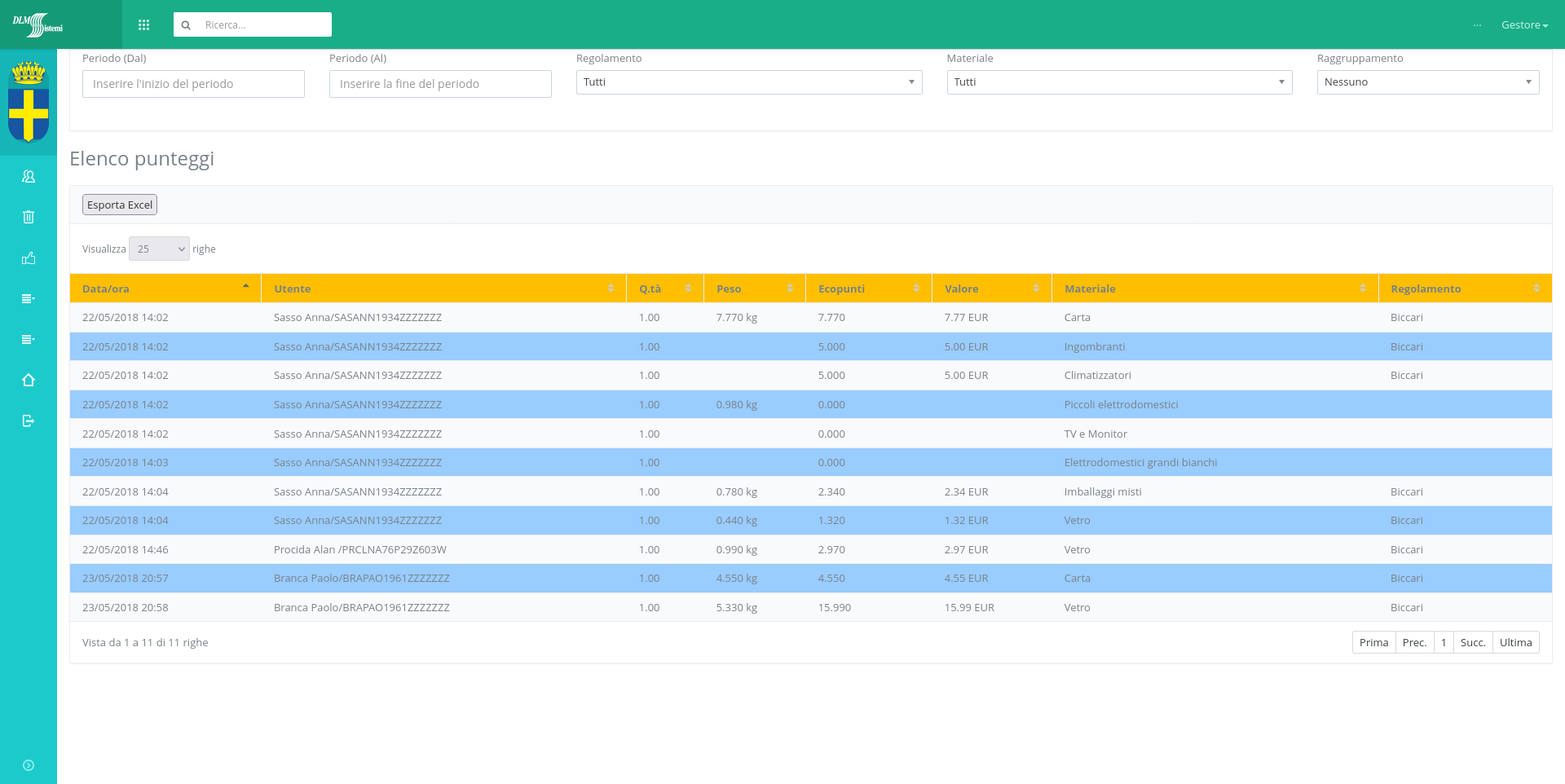Open the users icon in sidebar
The image size is (1565, 784).
[29, 176]
